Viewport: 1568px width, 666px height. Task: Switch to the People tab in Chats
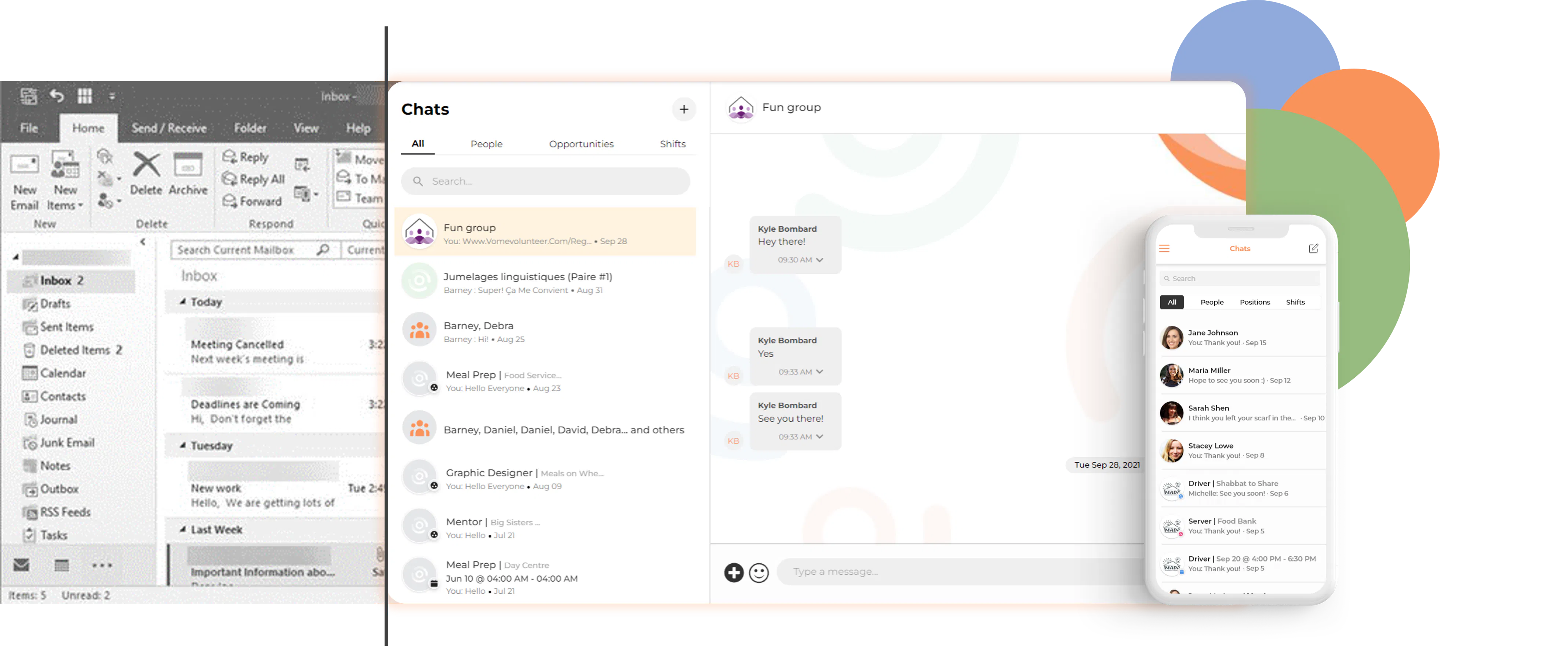click(x=486, y=143)
